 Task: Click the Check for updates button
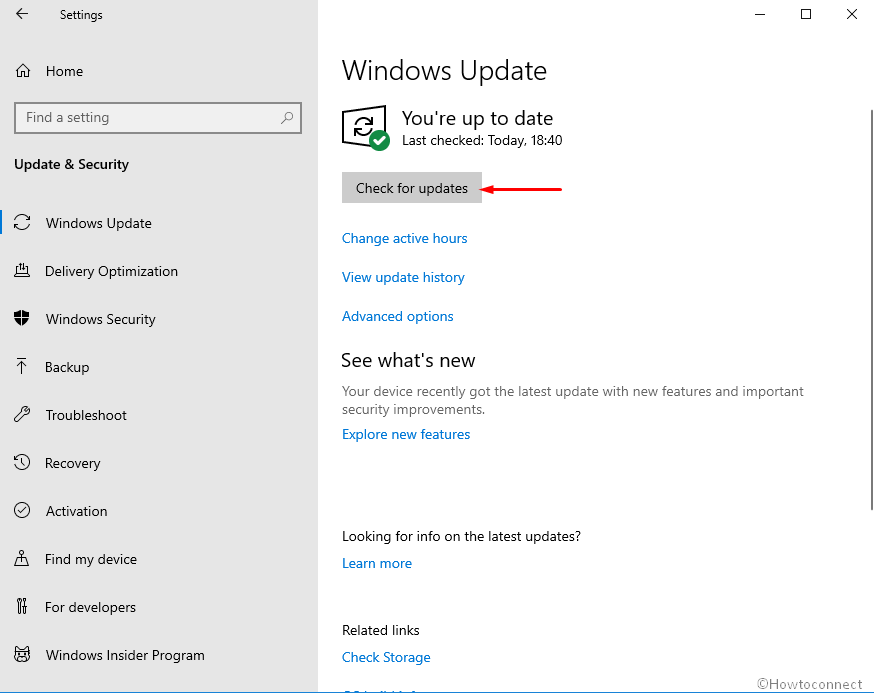point(412,188)
